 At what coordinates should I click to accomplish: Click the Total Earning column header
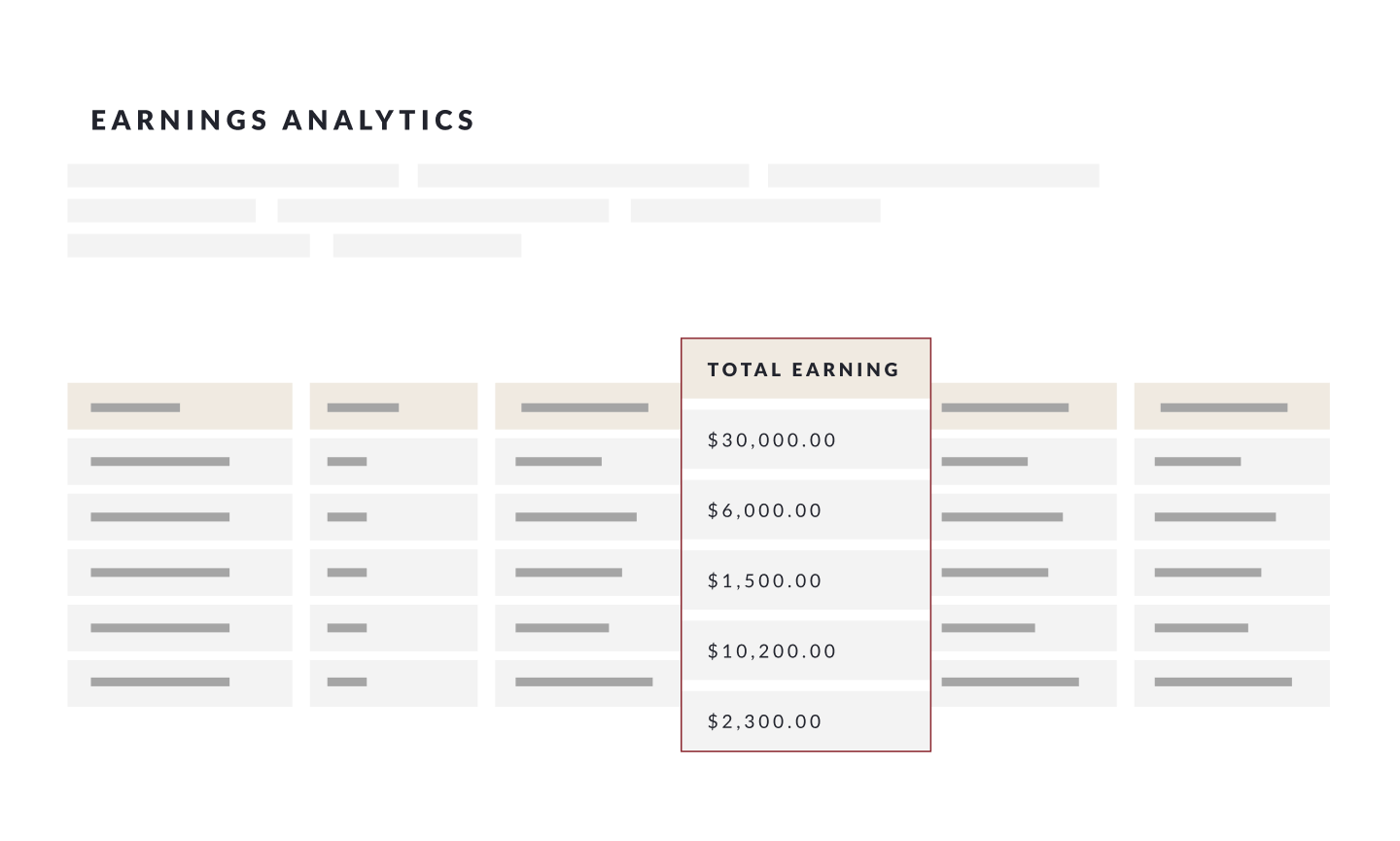point(804,369)
